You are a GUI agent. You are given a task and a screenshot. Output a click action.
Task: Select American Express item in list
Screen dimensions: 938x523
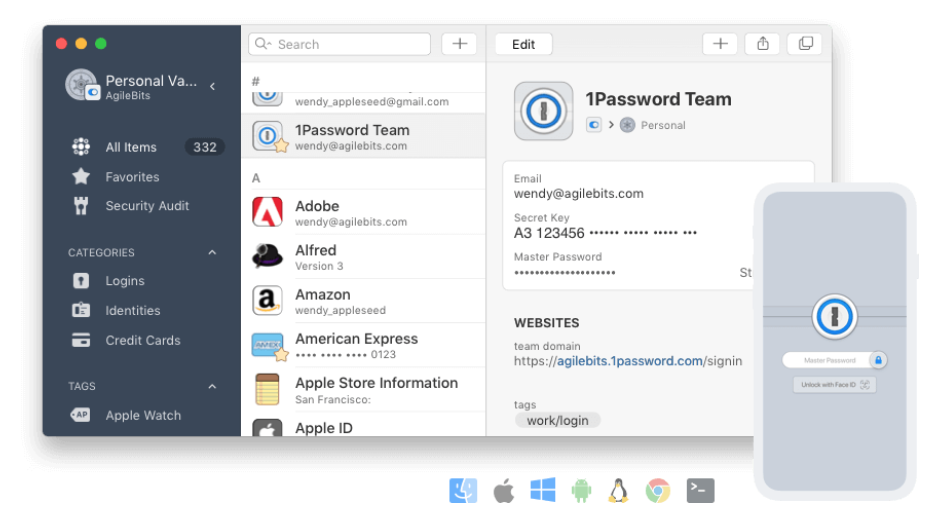(364, 345)
